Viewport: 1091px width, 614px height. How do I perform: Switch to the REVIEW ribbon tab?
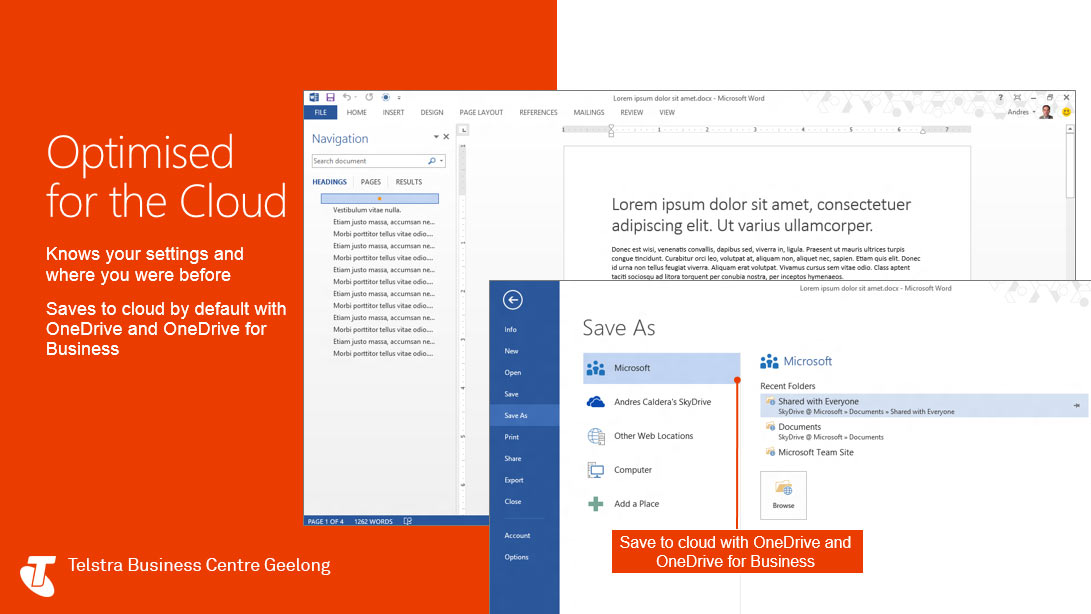click(x=632, y=112)
